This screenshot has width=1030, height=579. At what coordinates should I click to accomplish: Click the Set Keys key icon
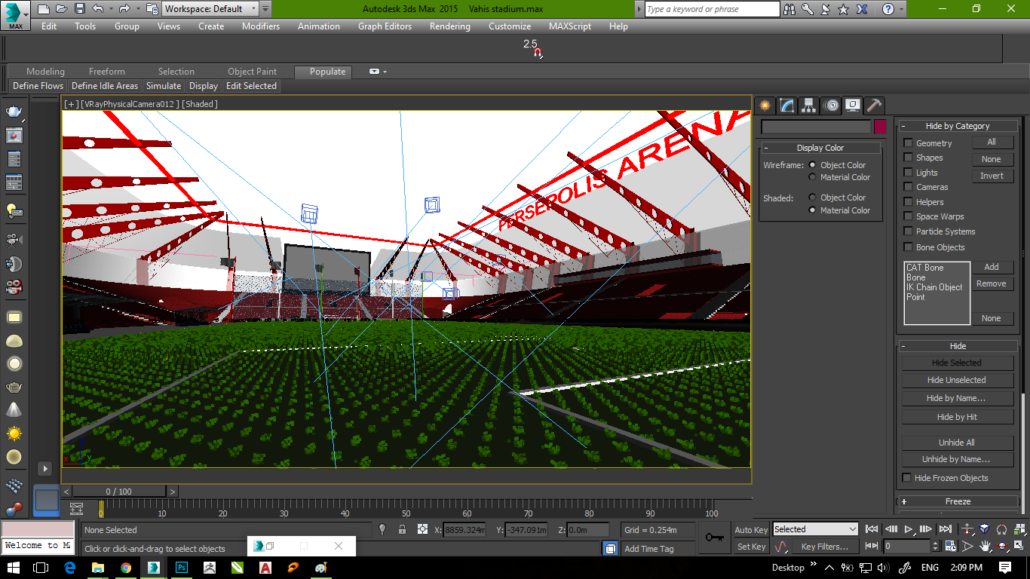pos(715,538)
